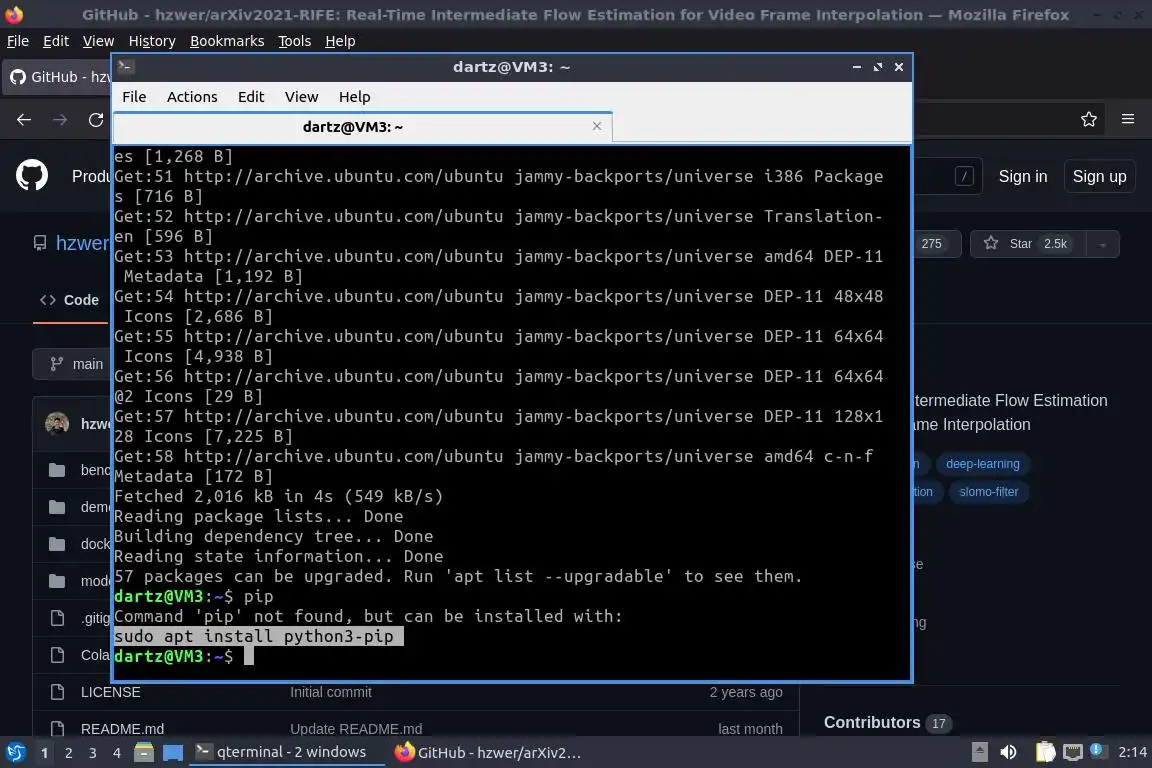Click the terminal icon in qterminal title bar
This screenshot has height=768, width=1152.
coord(125,66)
